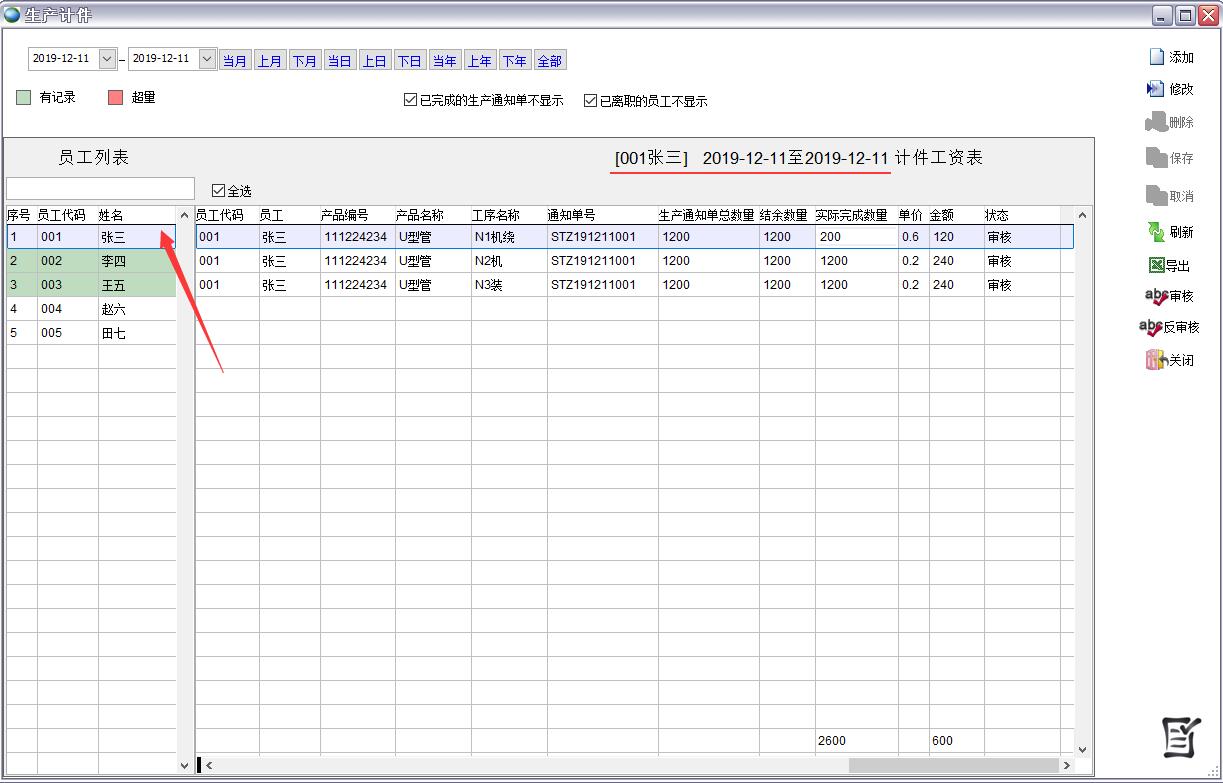Click the 实际完成数量 column header
Viewport: 1223px width, 783px height.
[x=851, y=215]
